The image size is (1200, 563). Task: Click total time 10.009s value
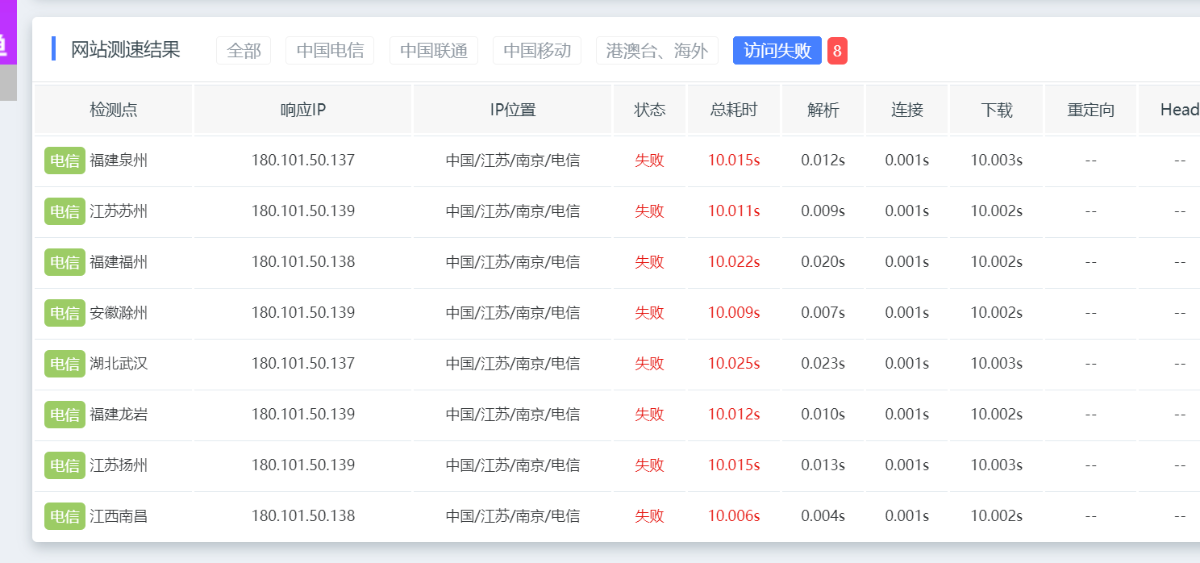click(734, 313)
